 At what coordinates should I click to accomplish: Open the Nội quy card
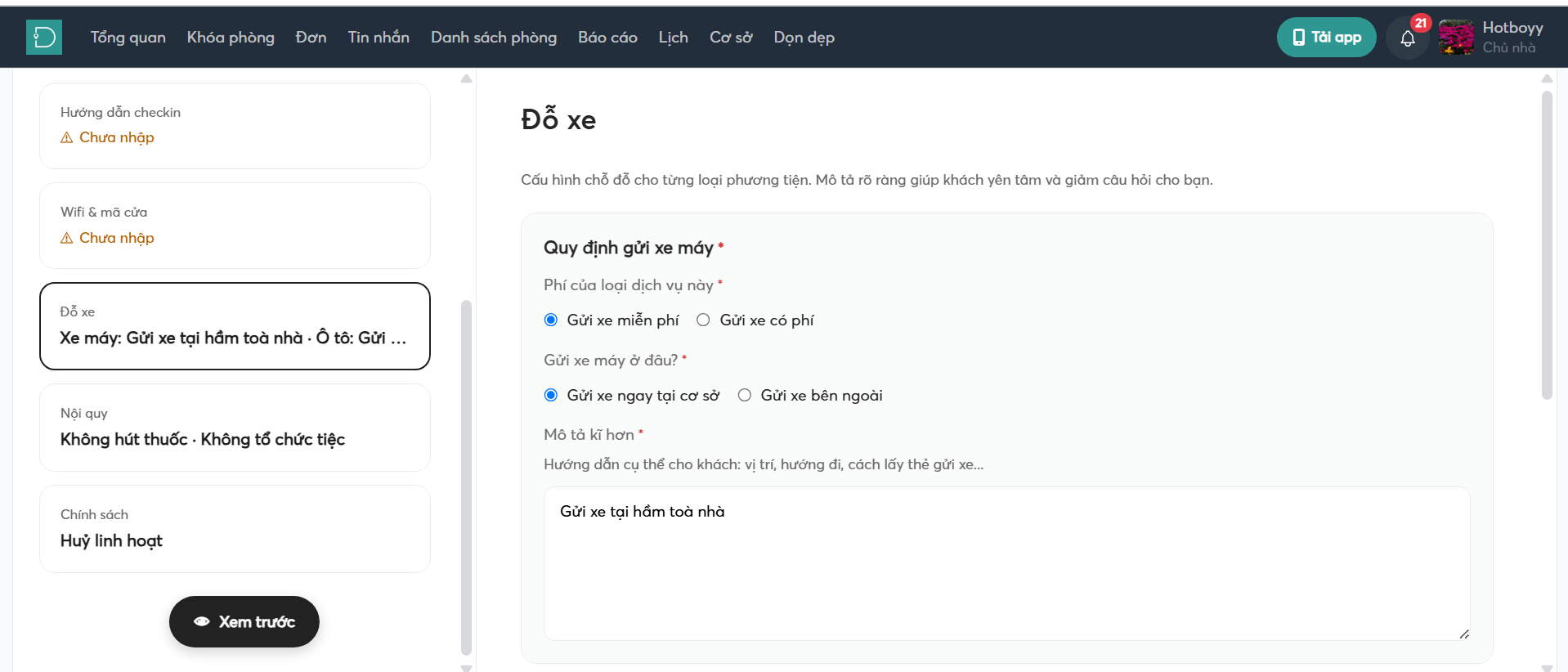235,428
